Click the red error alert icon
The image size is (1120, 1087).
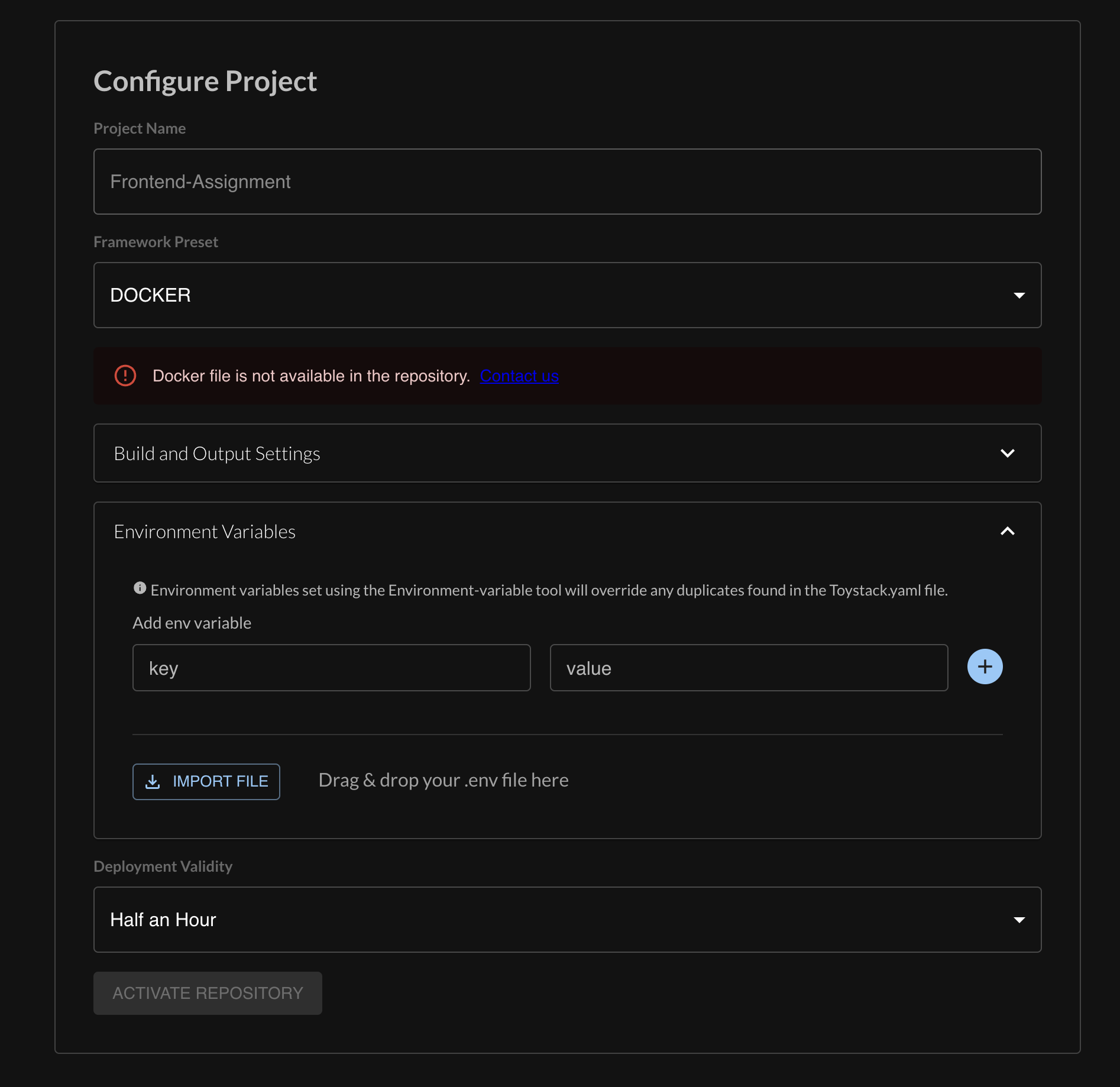pos(125,376)
